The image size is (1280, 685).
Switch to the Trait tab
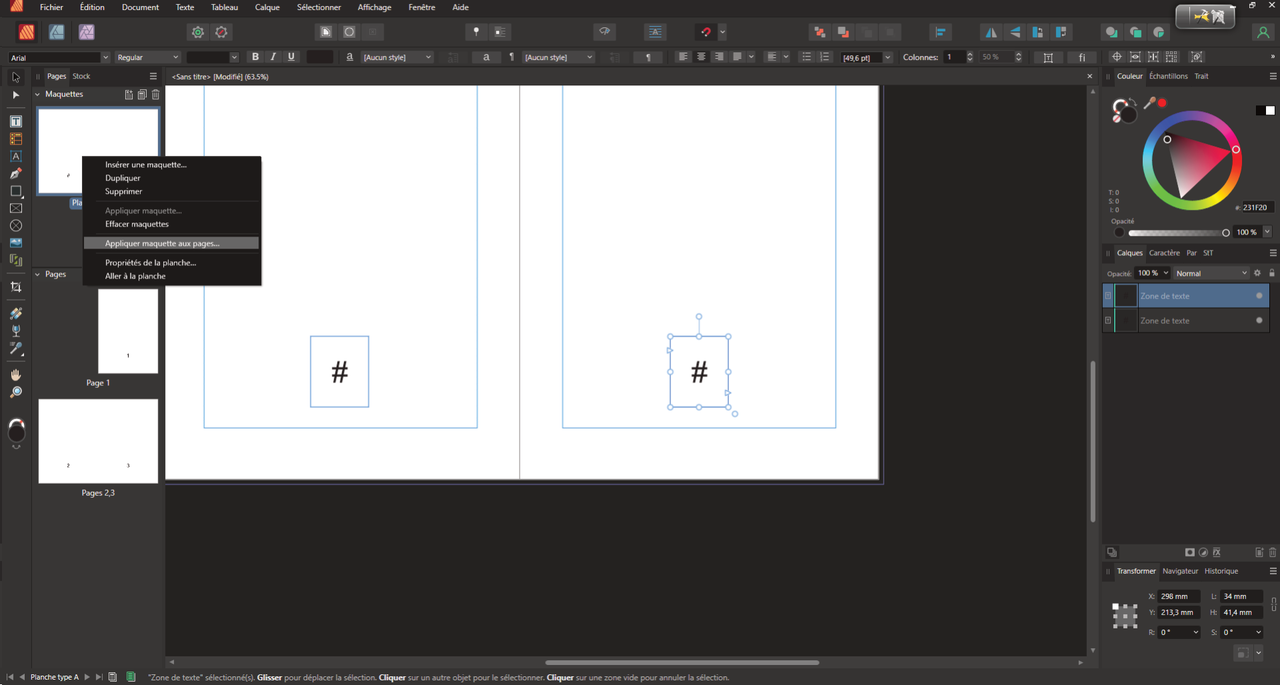click(x=1201, y=76)
